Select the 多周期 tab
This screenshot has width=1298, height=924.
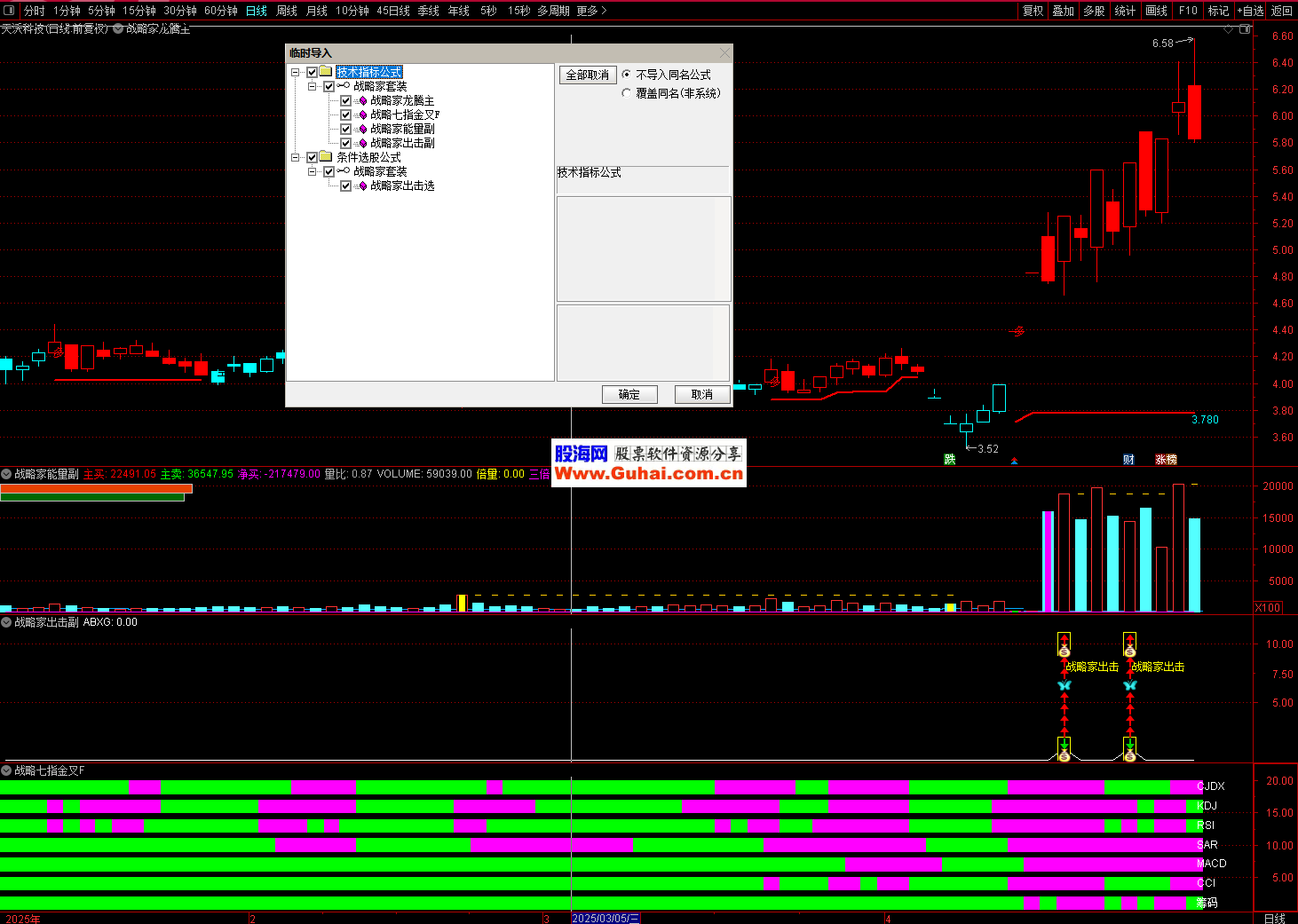553,11
